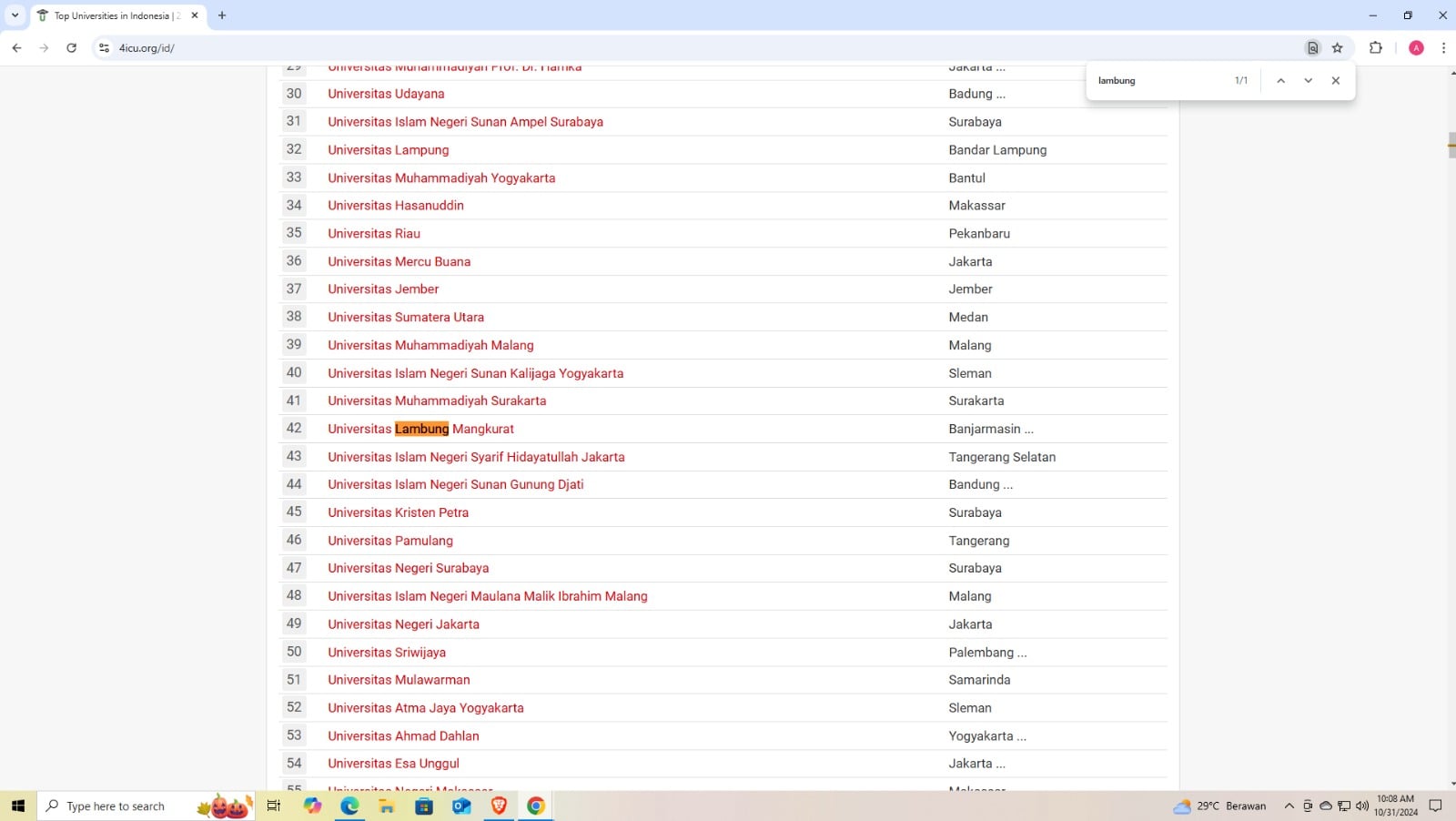Click the address bar URL 4icu.org/id/
This screenshot has width=1456, height=821.
(147, 48)
